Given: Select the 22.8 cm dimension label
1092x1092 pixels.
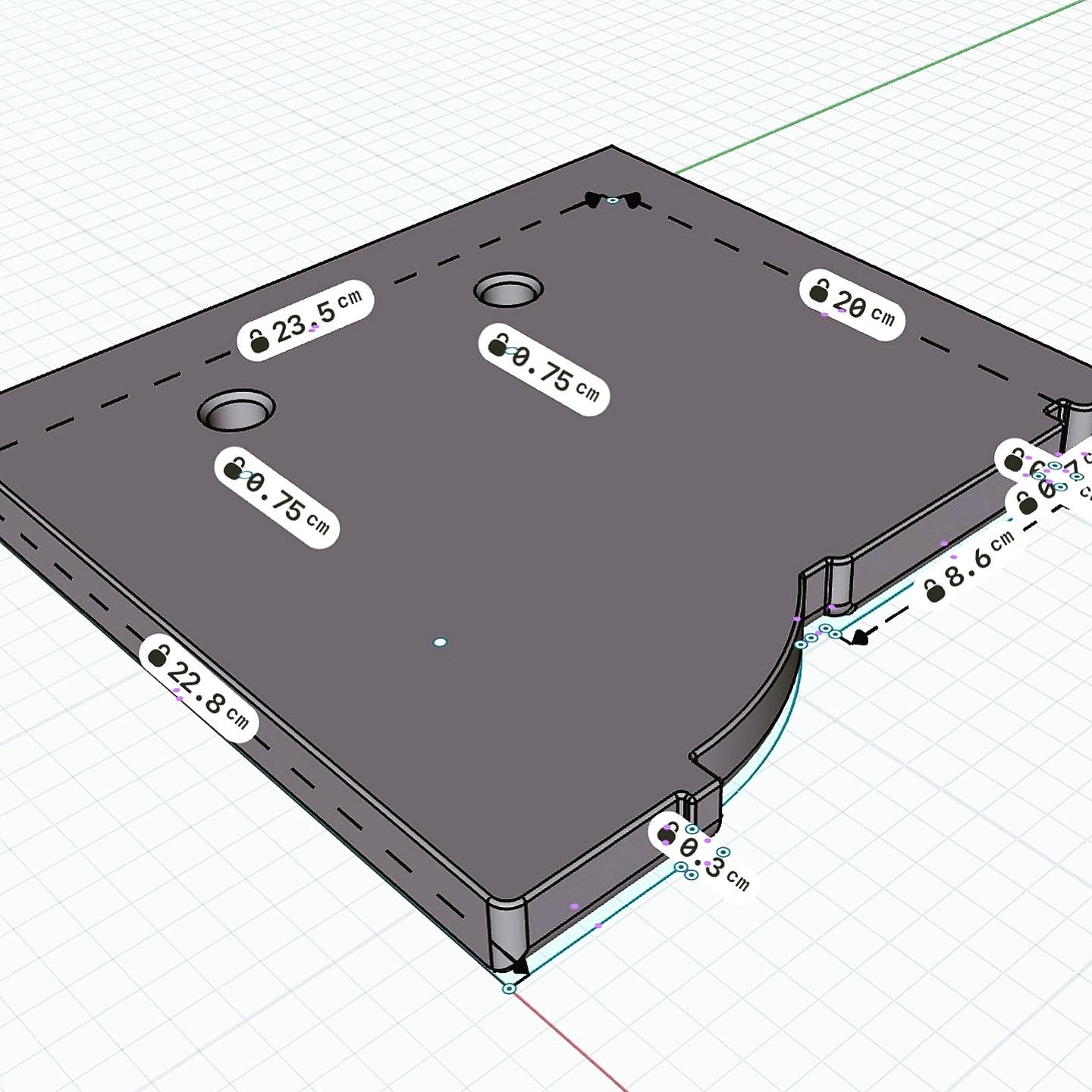Looking at the screenshot, I should pos(199,689).
